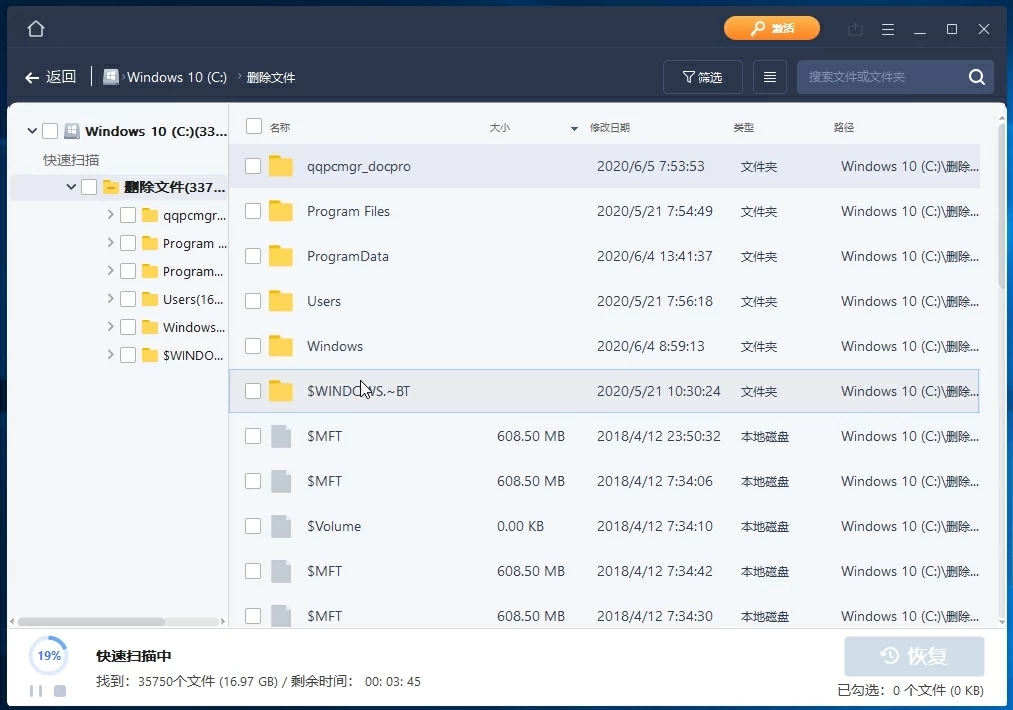The height and width of the screenshot is (710, 1013).
Task: Open the list view layout icon
Action: 769,77
